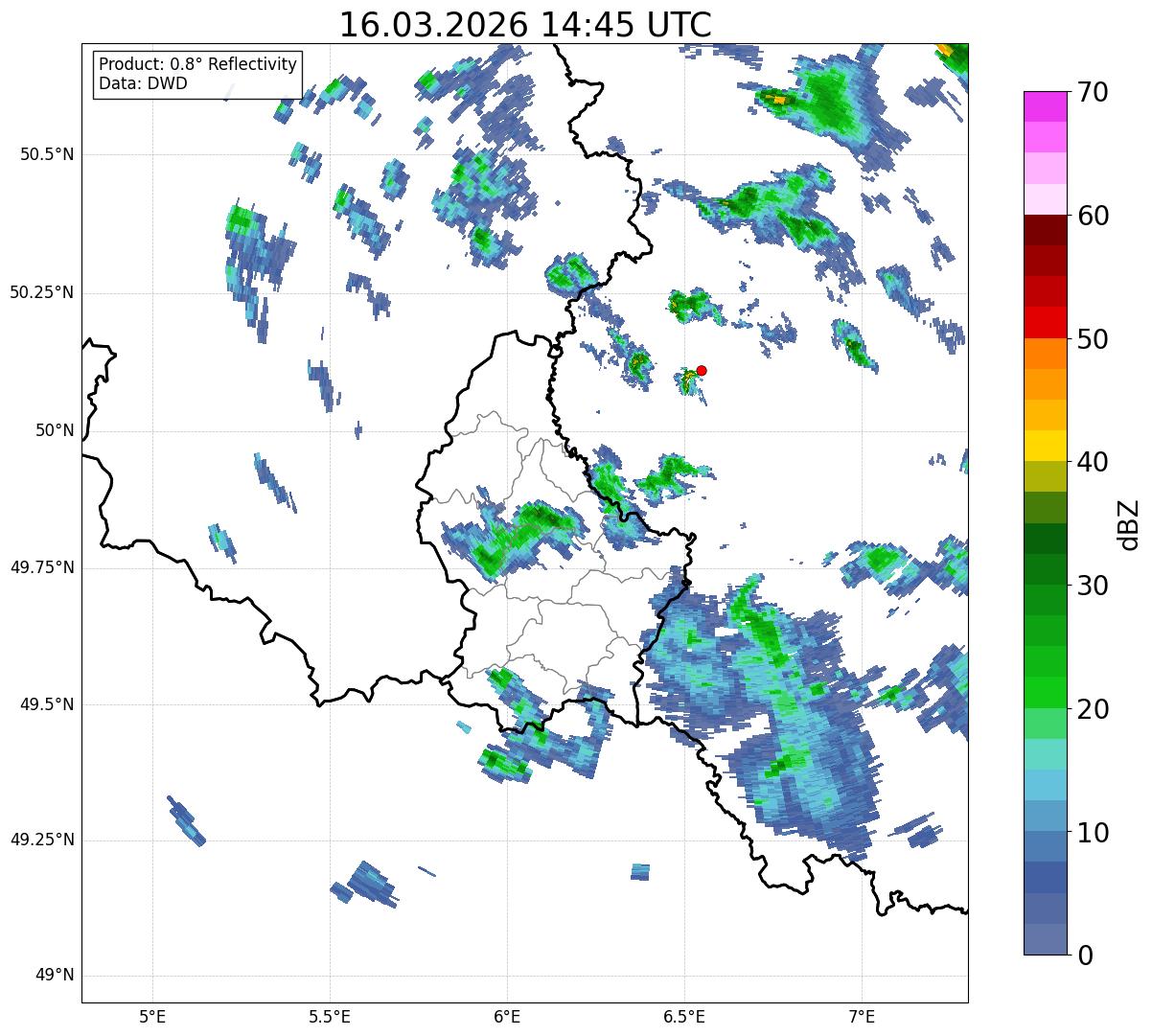
Task: Click the "Data: DWD" label
Action: [x=143, y=84]
